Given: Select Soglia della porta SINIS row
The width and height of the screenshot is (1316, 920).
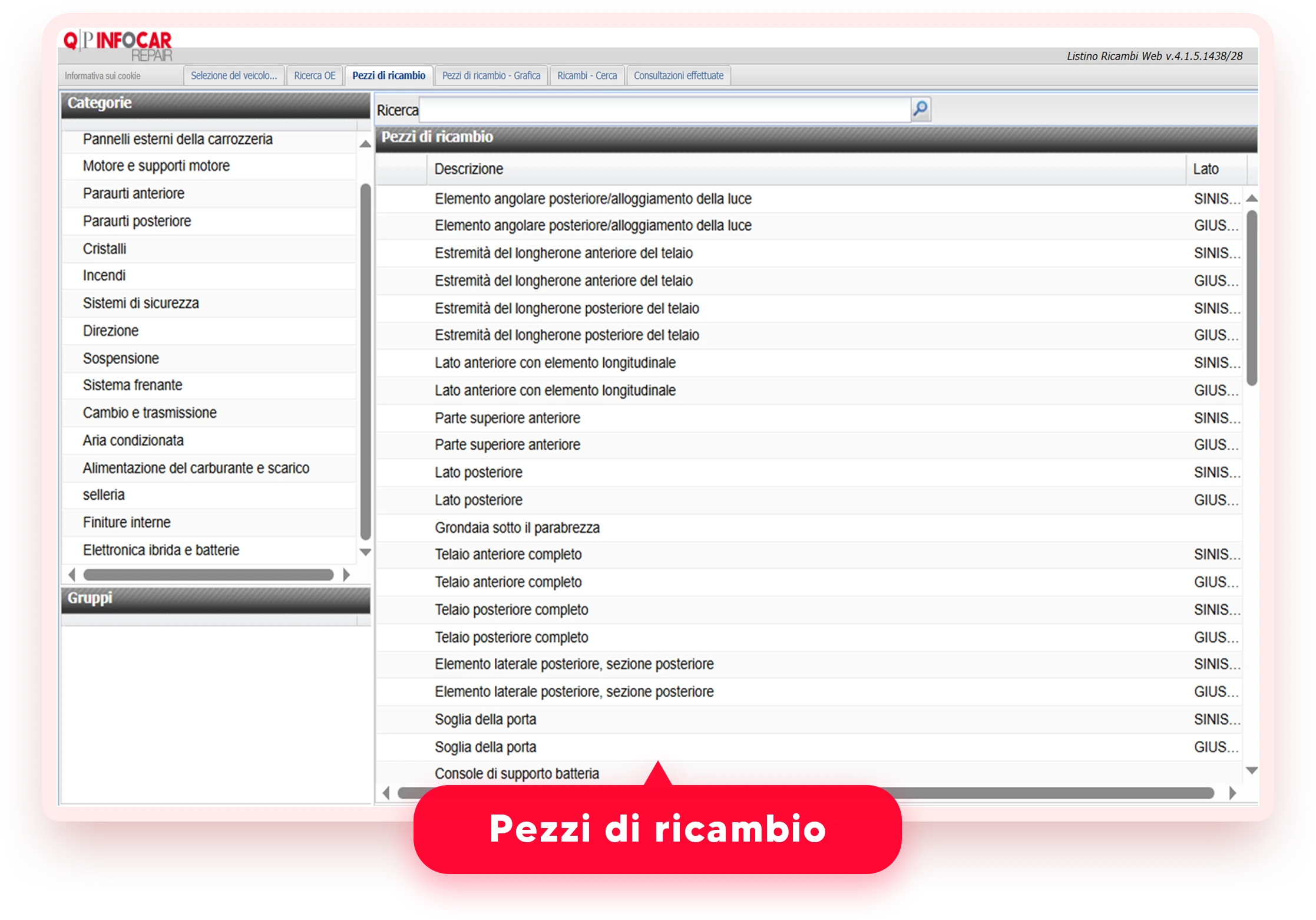Looking at the screenshot, I should tap(809, 720).
